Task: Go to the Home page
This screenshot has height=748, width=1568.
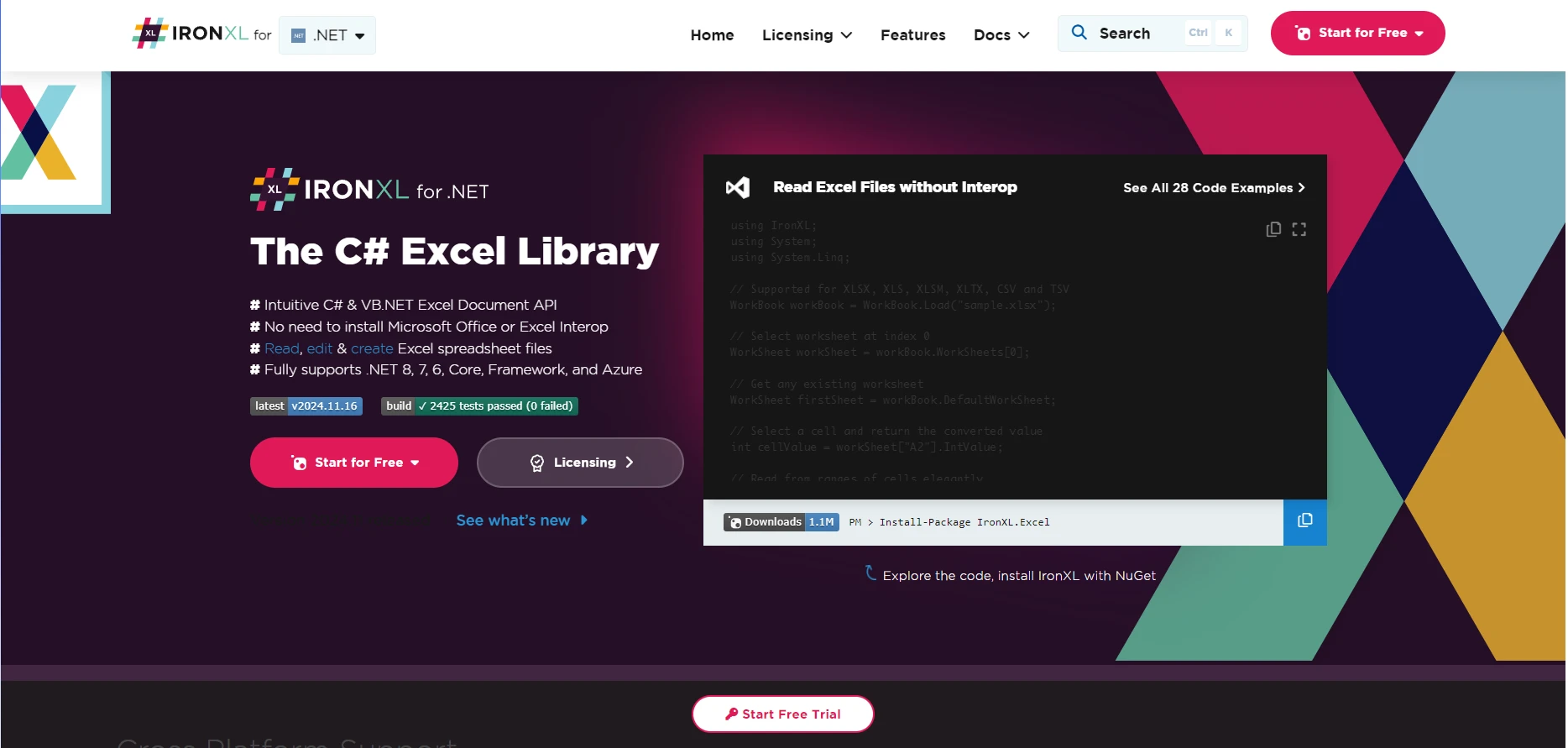Action: point(712,35)
